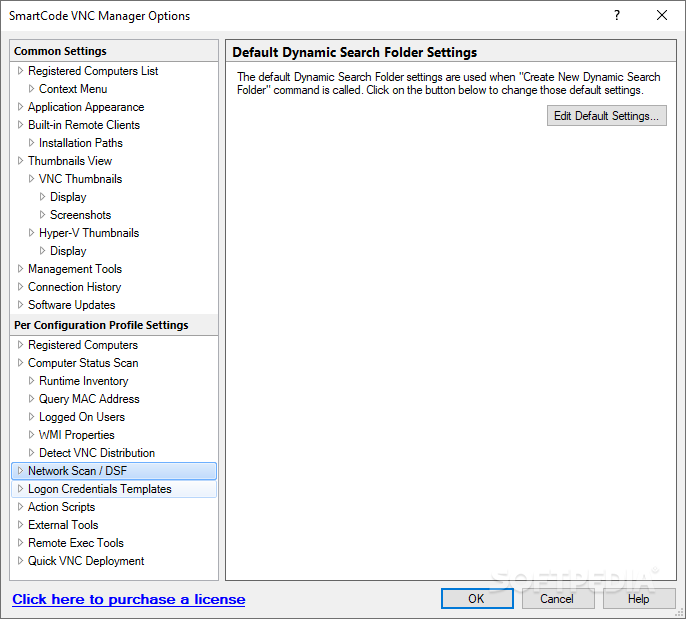Click the question mark help icon
This screenshot has width=686, height=619.
click(x=617, y=16)
